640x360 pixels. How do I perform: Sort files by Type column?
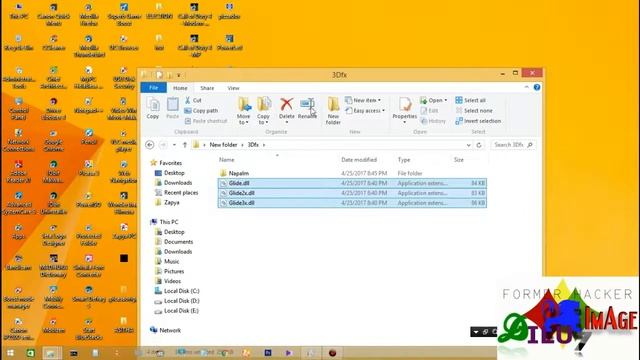(404, 160)
